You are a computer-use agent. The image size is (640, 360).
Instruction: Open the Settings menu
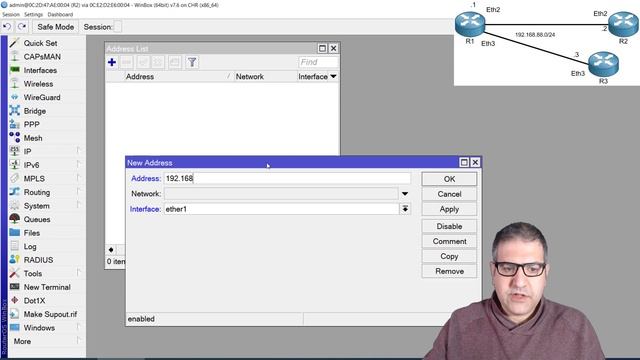33,15
